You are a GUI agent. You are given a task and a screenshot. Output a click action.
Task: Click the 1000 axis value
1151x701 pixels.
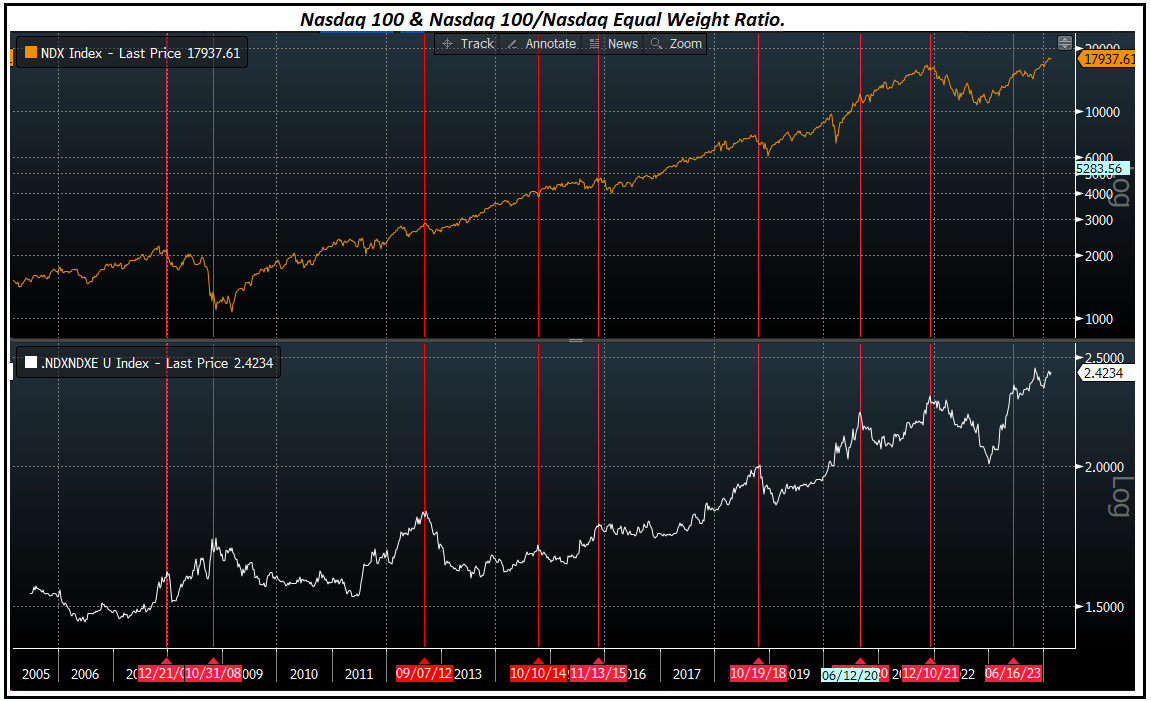pos(1099,319)
